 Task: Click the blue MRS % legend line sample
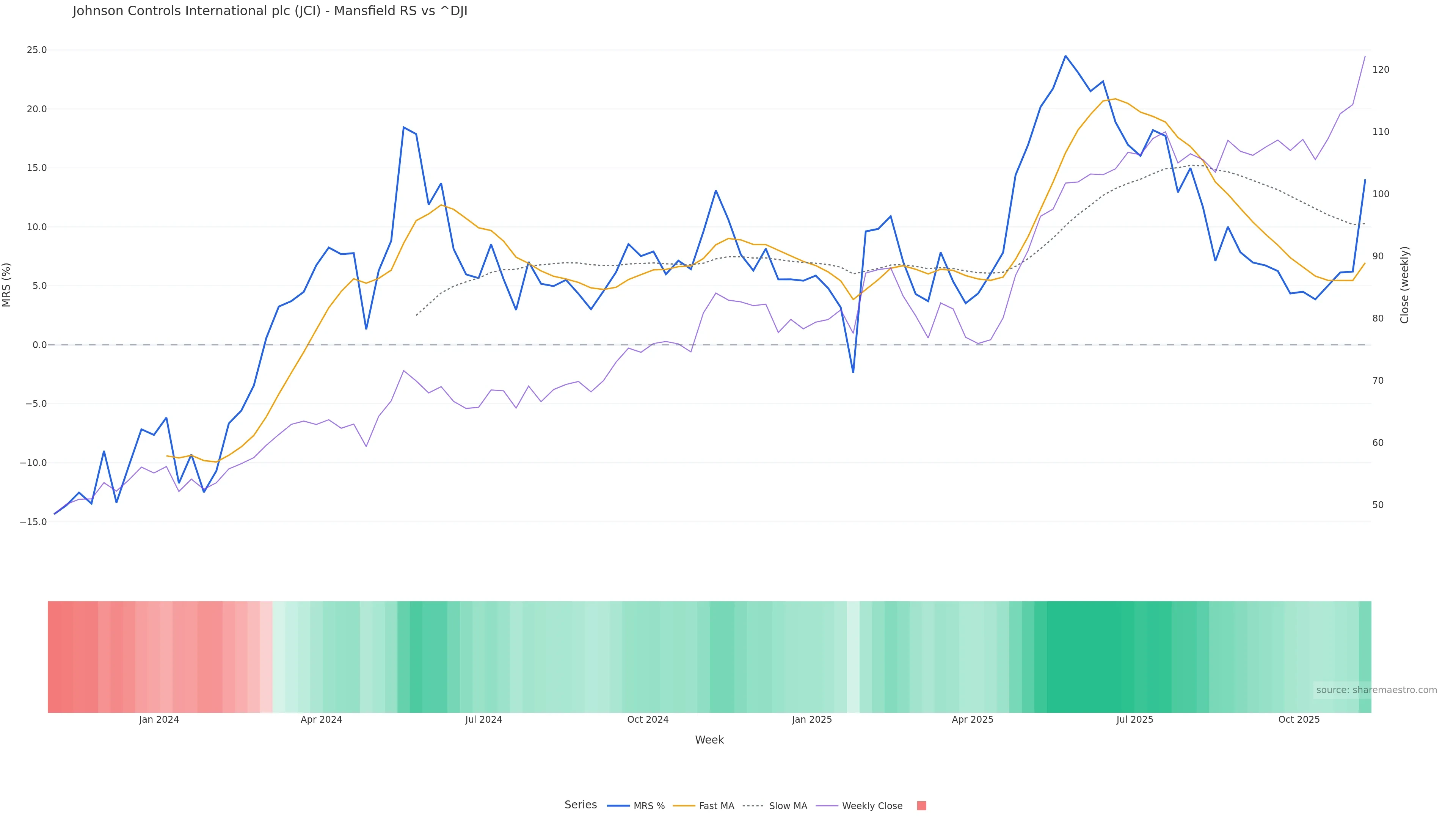coord(618,806)
